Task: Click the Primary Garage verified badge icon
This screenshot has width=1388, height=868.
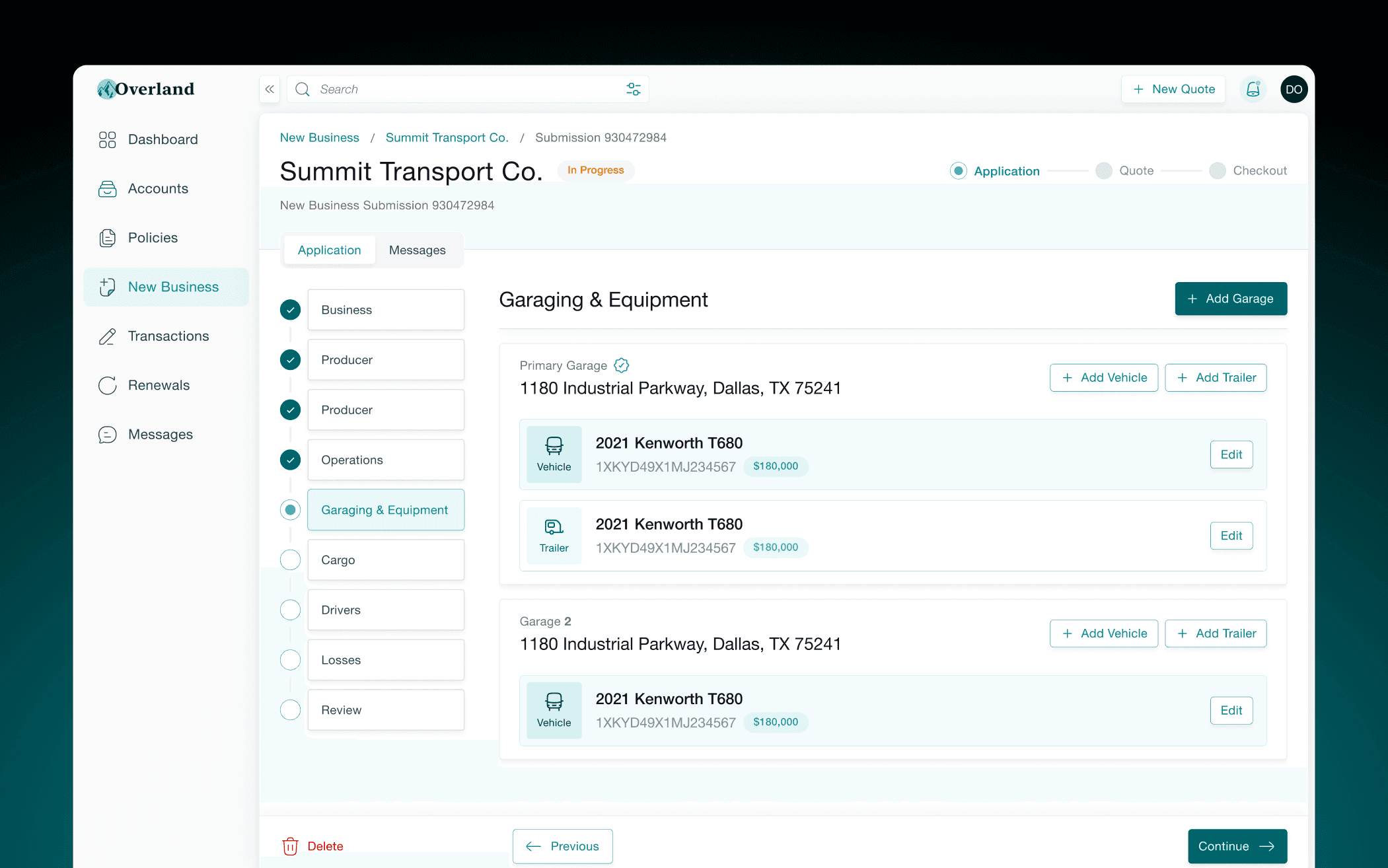Action: [621, 365]
